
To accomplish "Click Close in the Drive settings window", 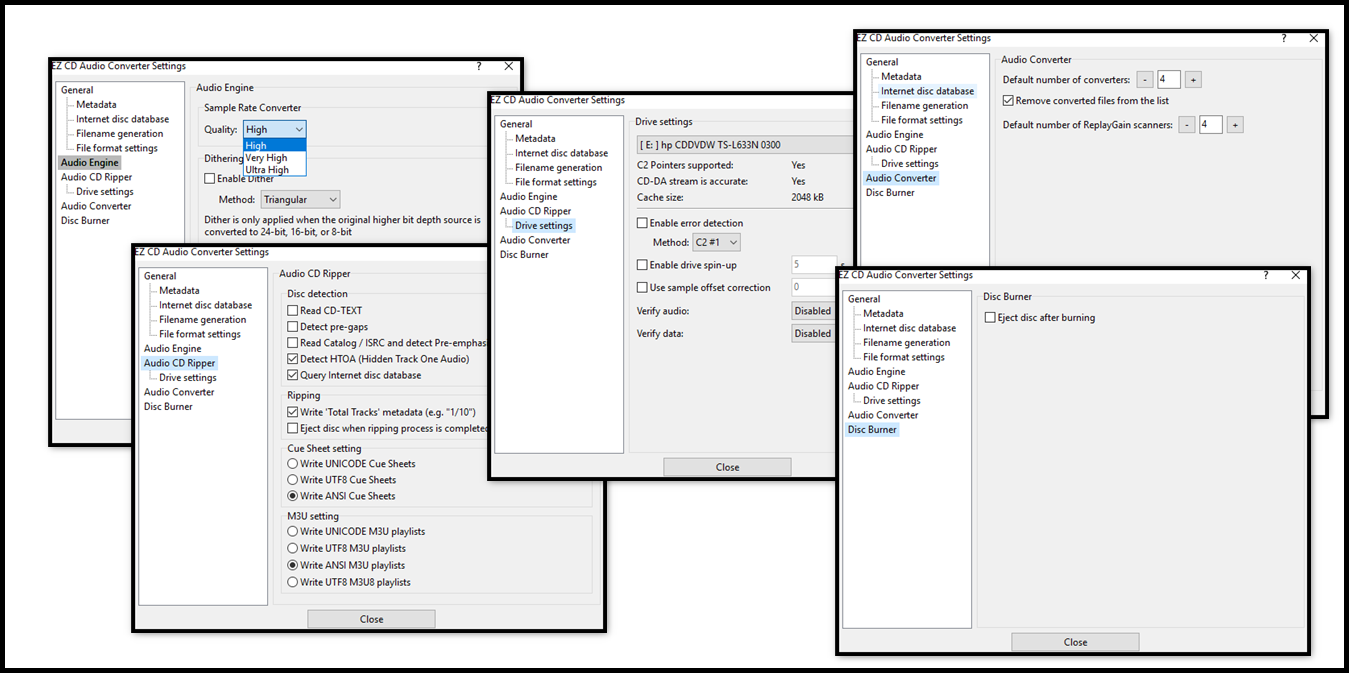I will point(727,467).
